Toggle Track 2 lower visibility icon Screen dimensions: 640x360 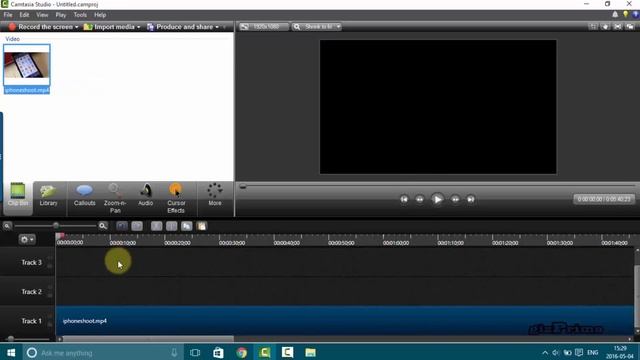click(50, 296)
